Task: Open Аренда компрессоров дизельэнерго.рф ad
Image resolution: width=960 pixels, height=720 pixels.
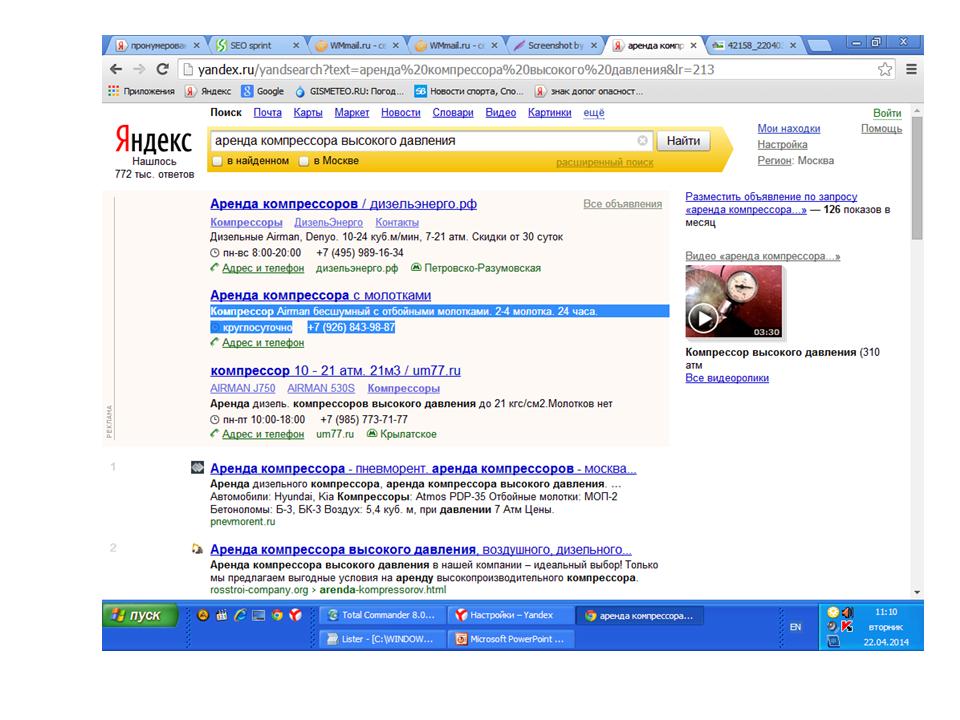Action: click(343, 204)
